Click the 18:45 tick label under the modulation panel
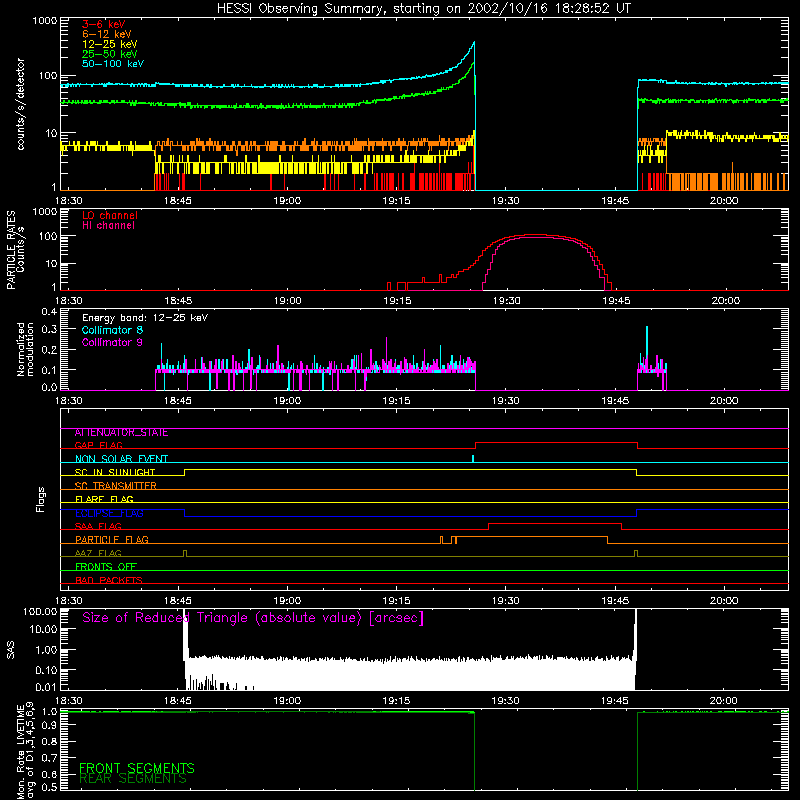This screenshot has height=800, width=800. [x=178, y=401]
